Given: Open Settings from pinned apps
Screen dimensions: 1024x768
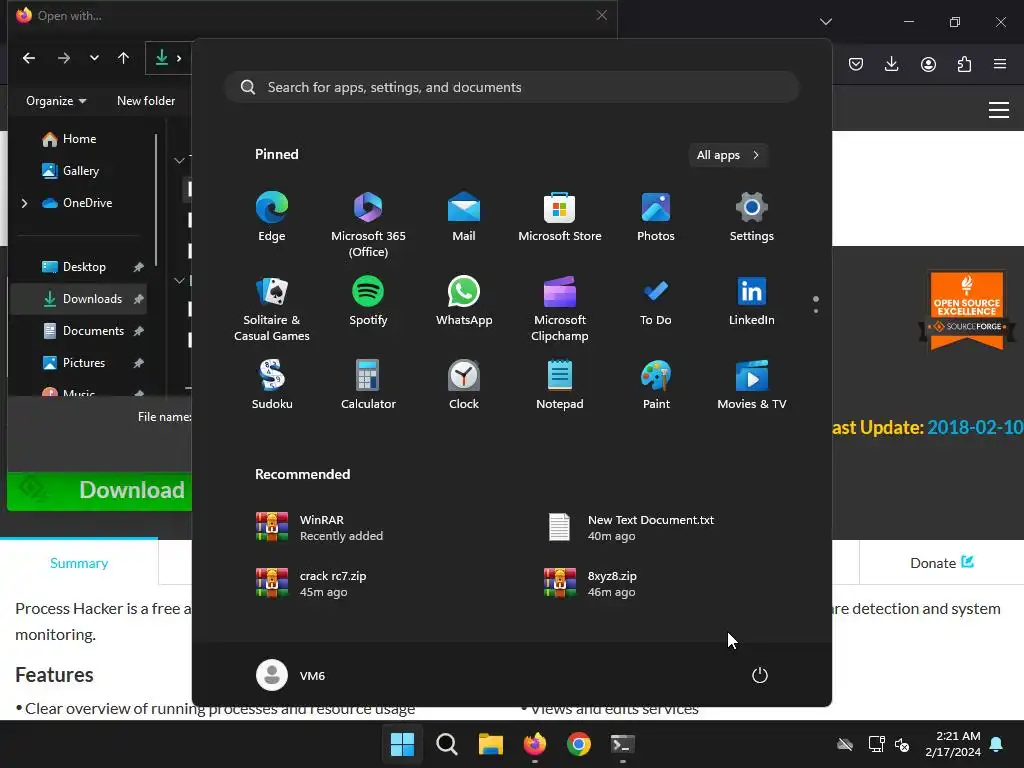Looking at the screenshot, I should coord(752,217).
